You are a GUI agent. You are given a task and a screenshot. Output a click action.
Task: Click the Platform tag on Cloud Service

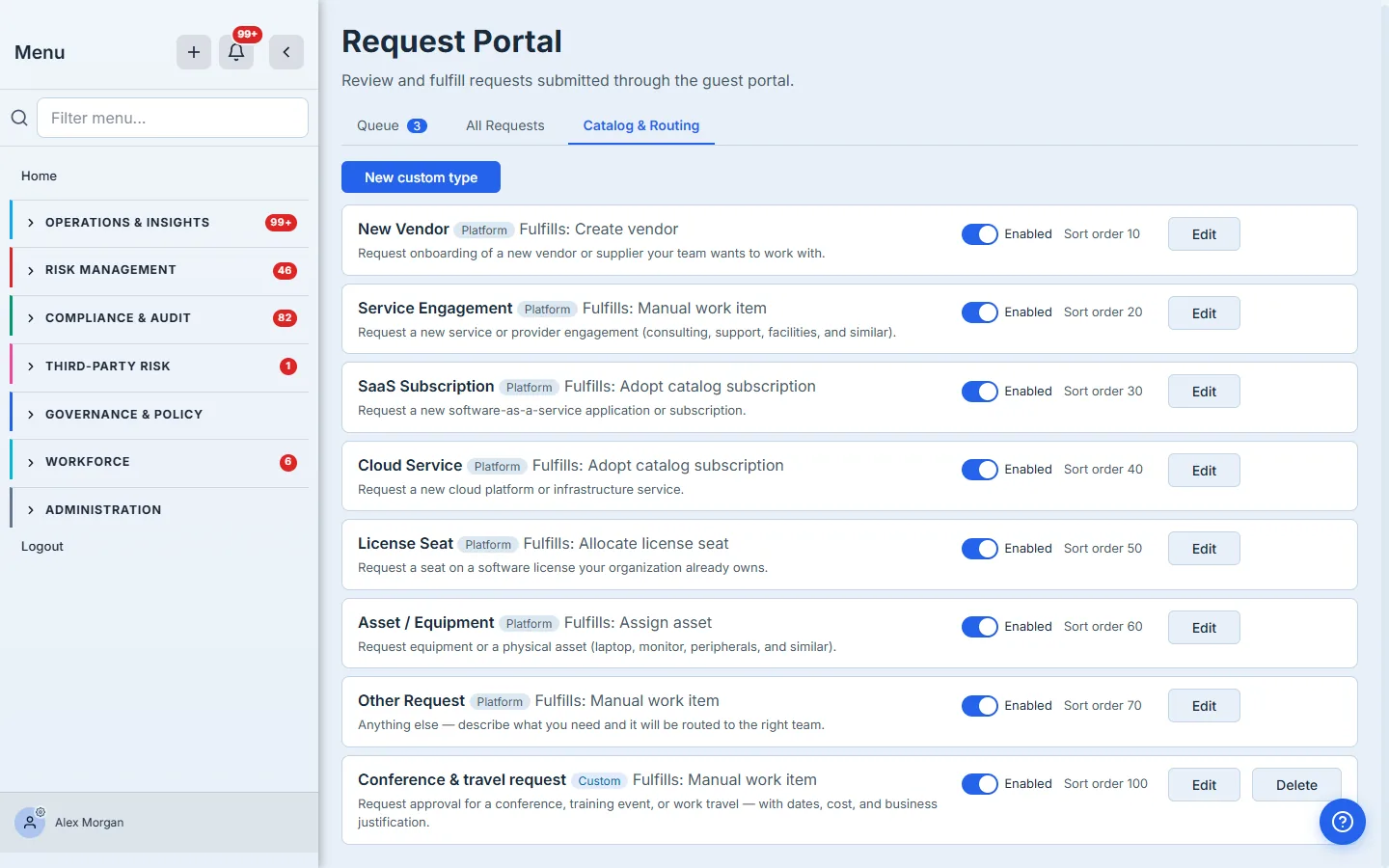[x=497, y=467]
